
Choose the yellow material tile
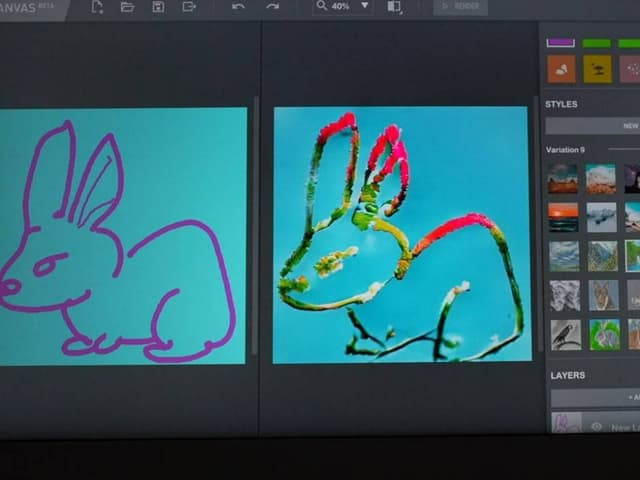pos(597,69)
